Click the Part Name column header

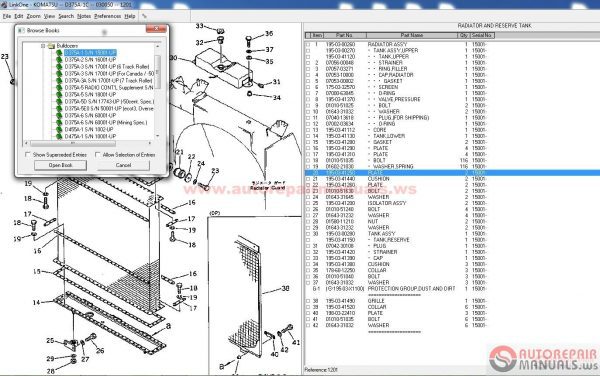412,35
